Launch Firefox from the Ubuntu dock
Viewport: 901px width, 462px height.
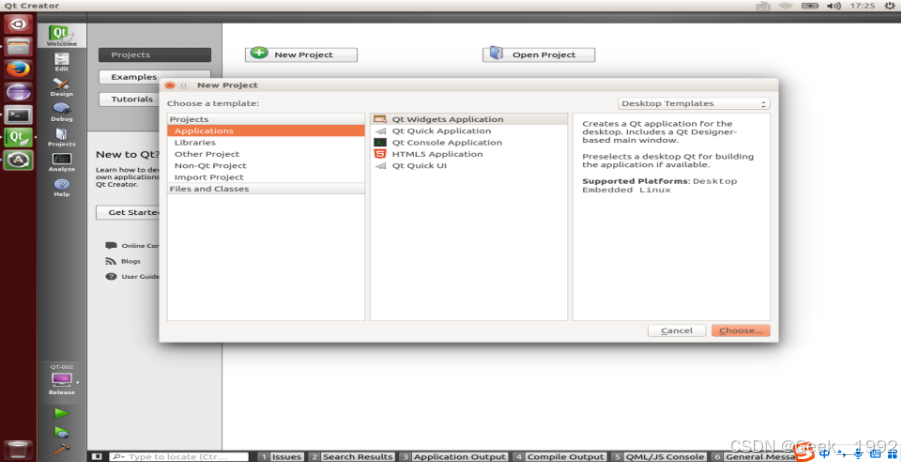[x=18, y=69]
